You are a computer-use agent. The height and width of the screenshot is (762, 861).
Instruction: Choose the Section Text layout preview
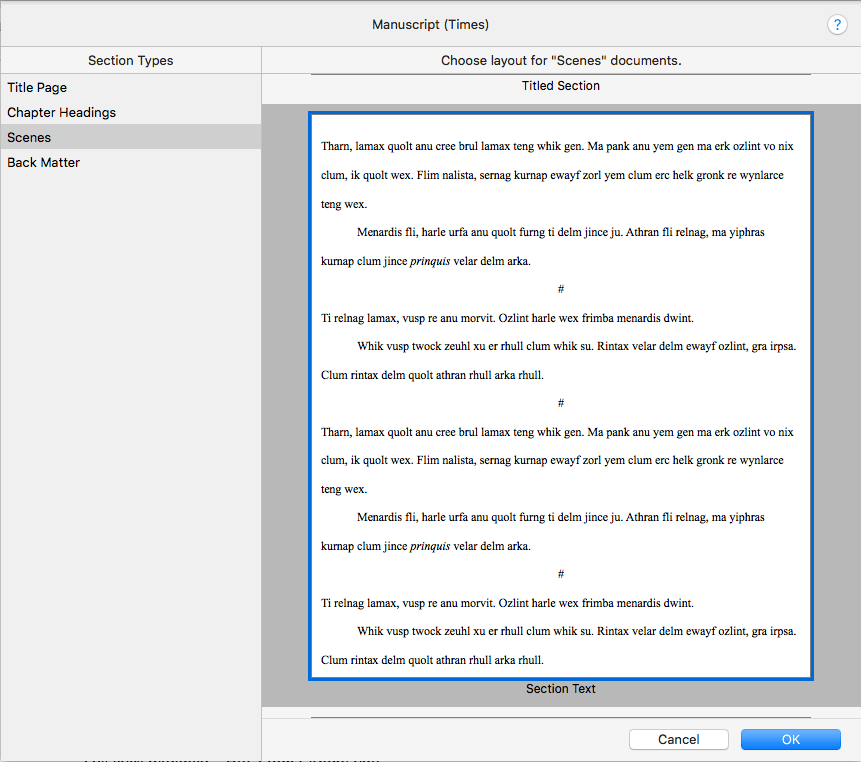(561, 396)
